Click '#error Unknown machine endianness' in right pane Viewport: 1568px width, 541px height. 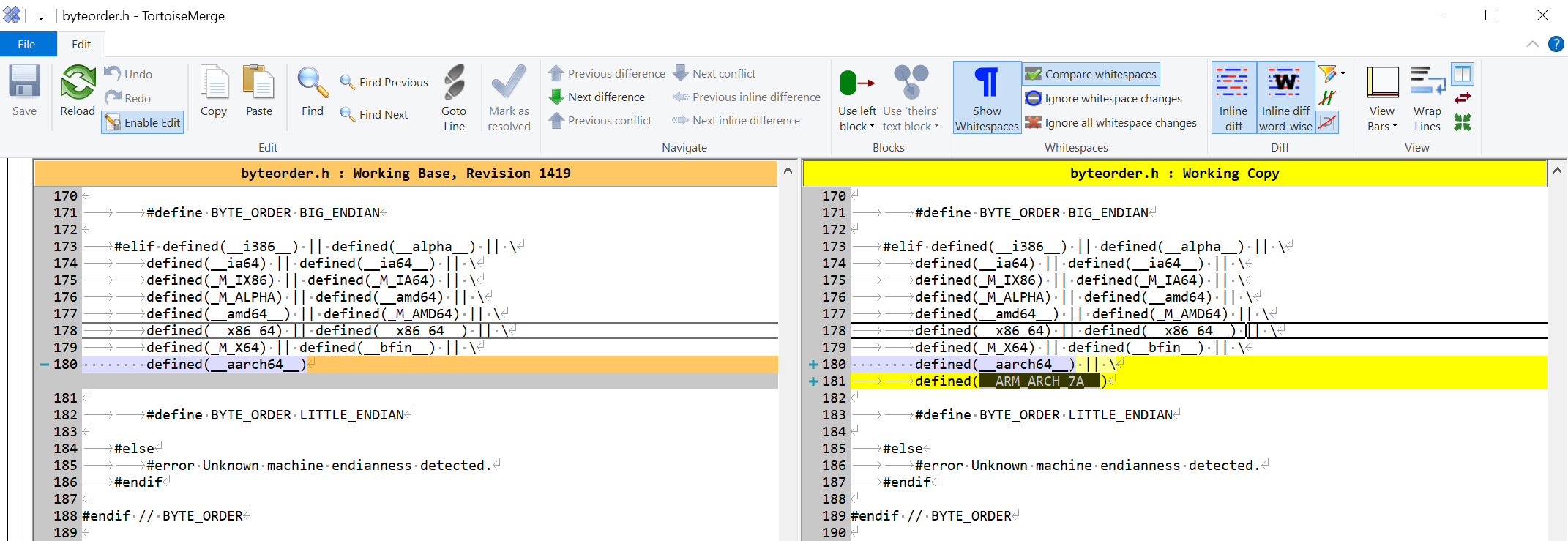1088,466
